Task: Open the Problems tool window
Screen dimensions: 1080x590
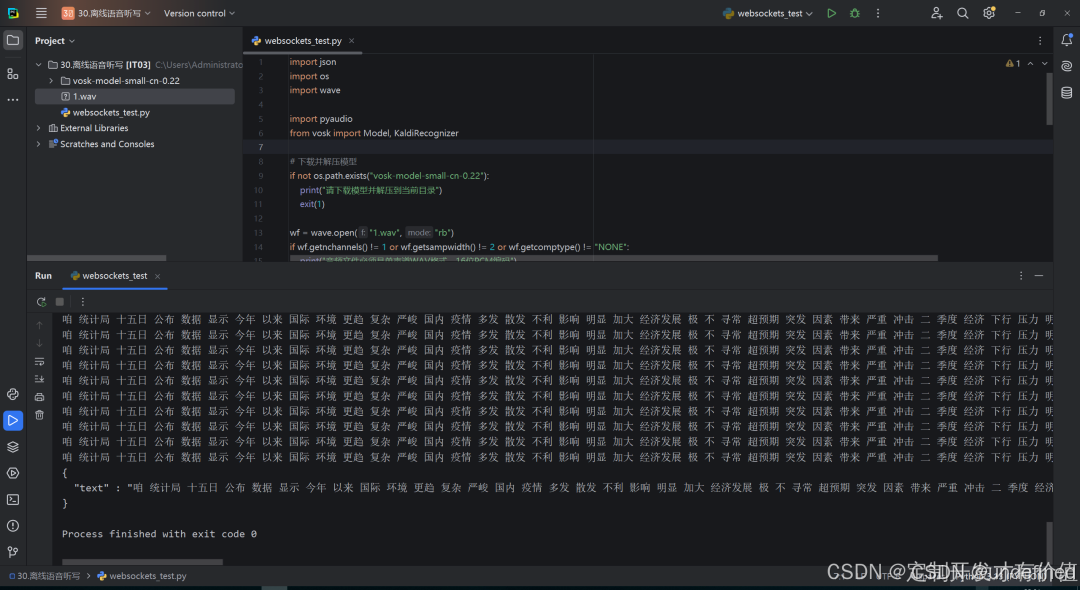Action: (x=12, y=525)
